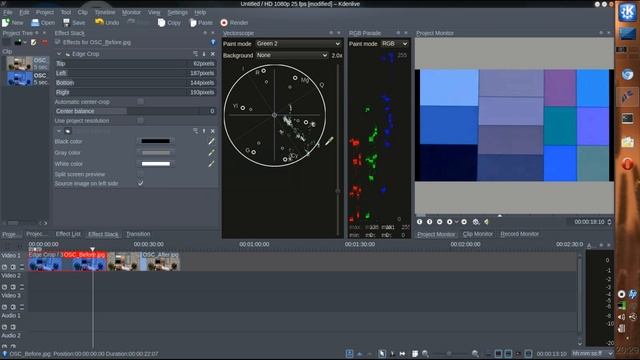Screen dimensions: 640x360
Task: Click the White color swatch
Action: tap(156, 164)
